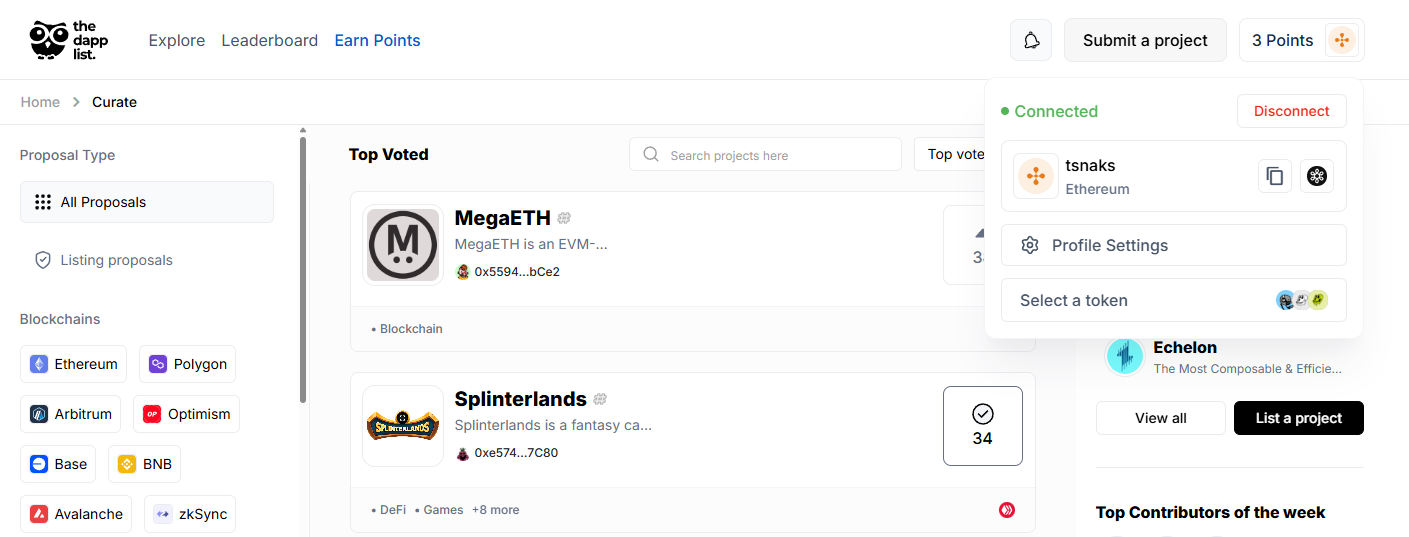Open the MegaETH project logo
This screenshot has height=537, width=1409.
[x=403, y=245]
